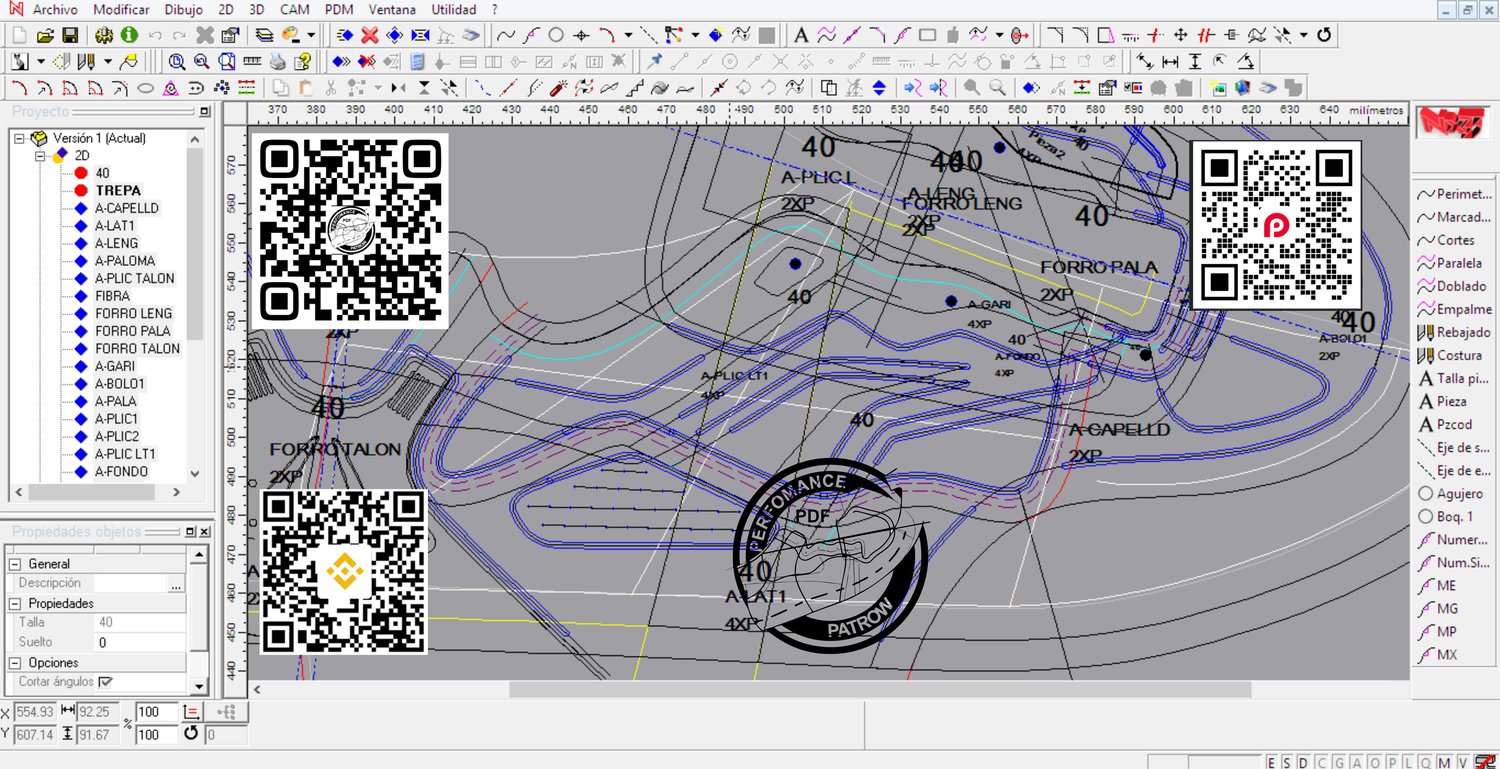The width and height of the screenshot is (1500, 769).
Task: Click the red X icon in the top toolbar
Action: [x=369, y=35]
